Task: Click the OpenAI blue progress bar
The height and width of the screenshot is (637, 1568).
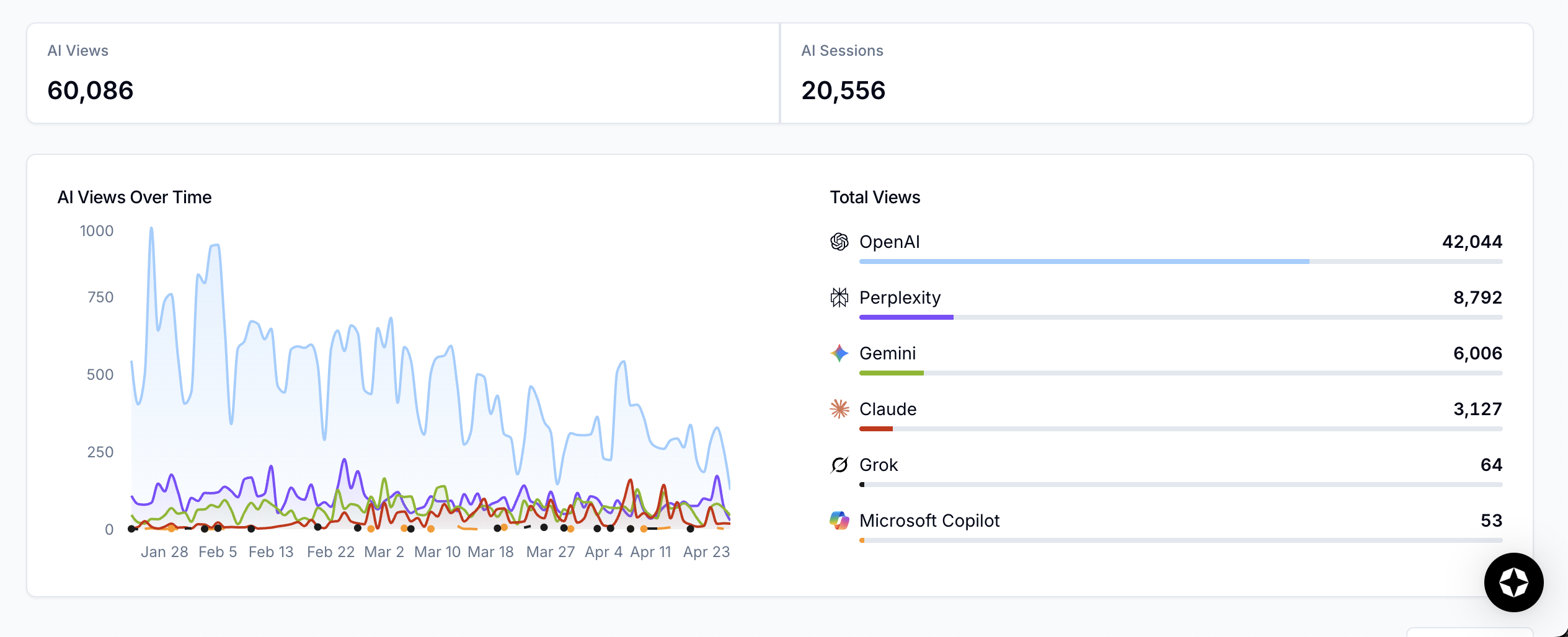Action: tap(1084, 261)
